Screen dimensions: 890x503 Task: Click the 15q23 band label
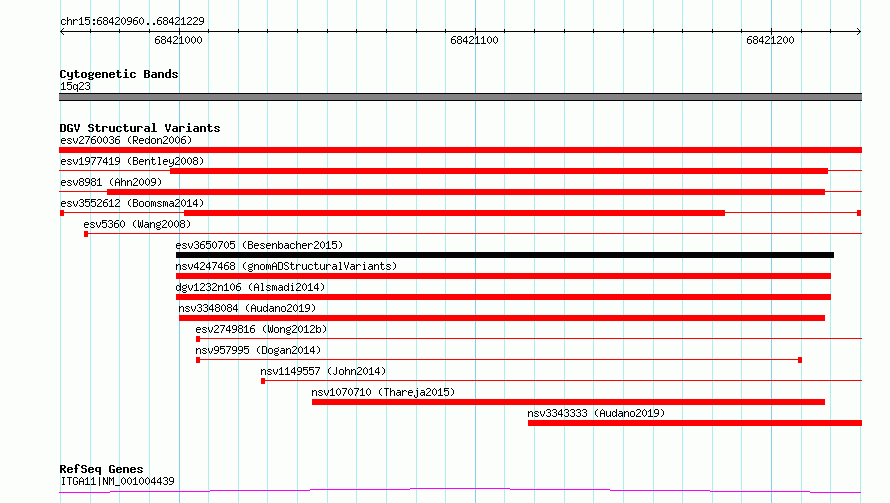coord(75,86)
